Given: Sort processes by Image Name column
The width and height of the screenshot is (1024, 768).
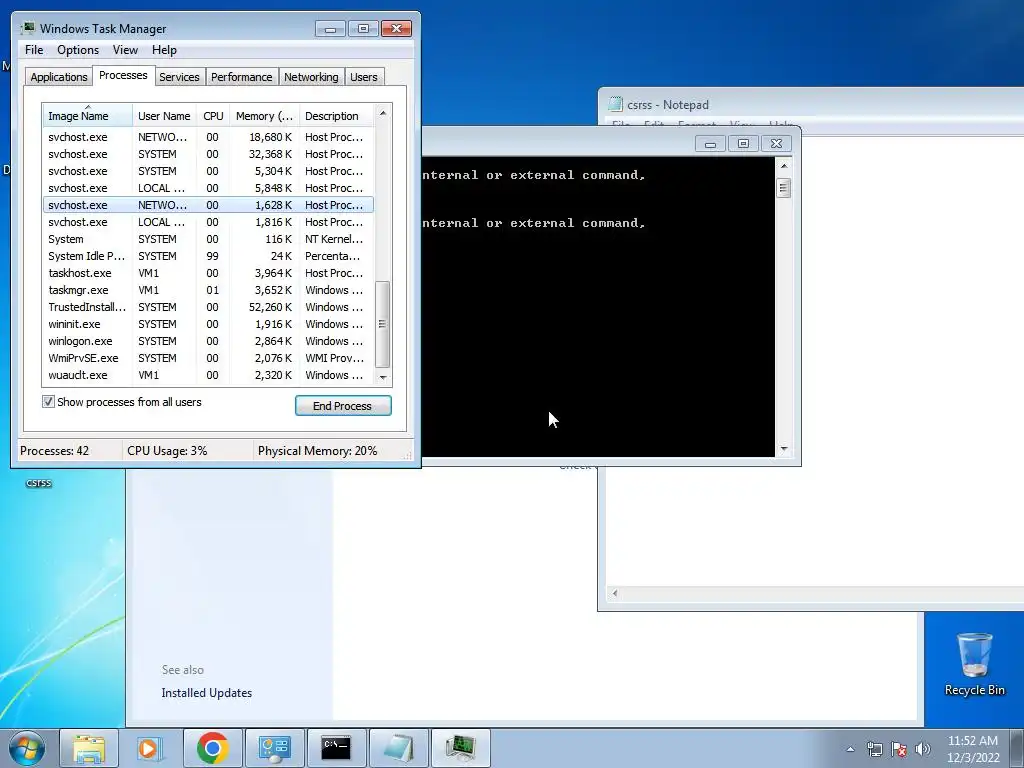Looking at the screenshot, I should (88, 116).
